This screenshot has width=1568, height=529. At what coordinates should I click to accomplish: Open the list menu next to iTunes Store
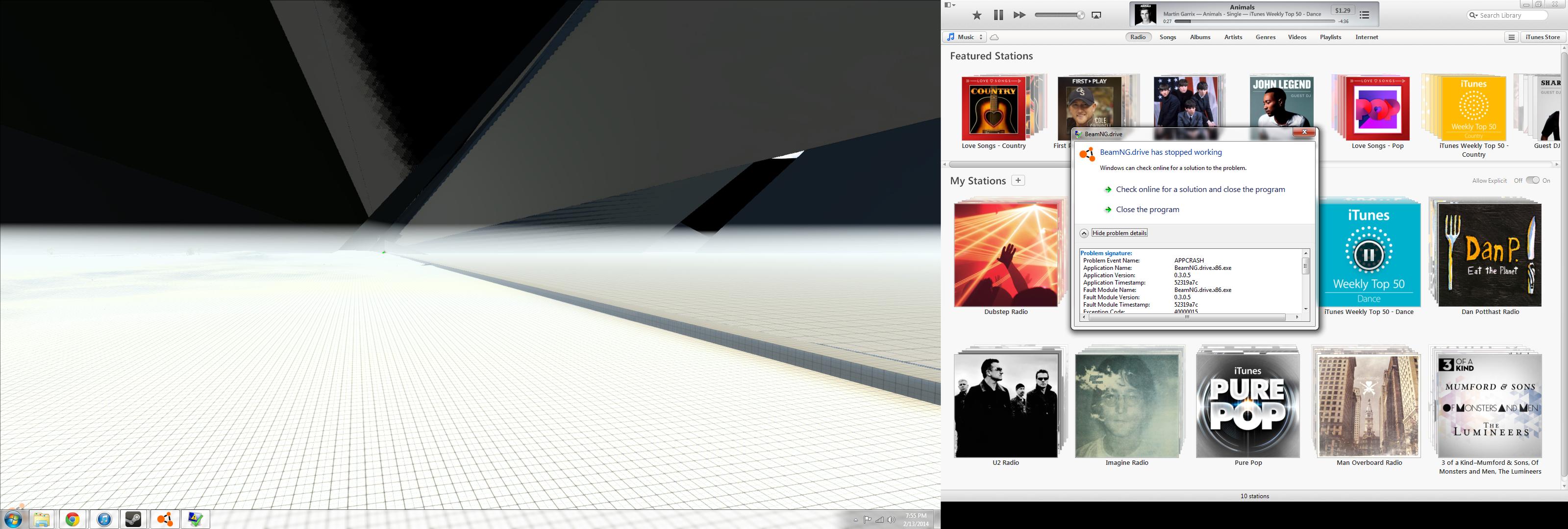pyautogui.click(x=1512, y=37)
